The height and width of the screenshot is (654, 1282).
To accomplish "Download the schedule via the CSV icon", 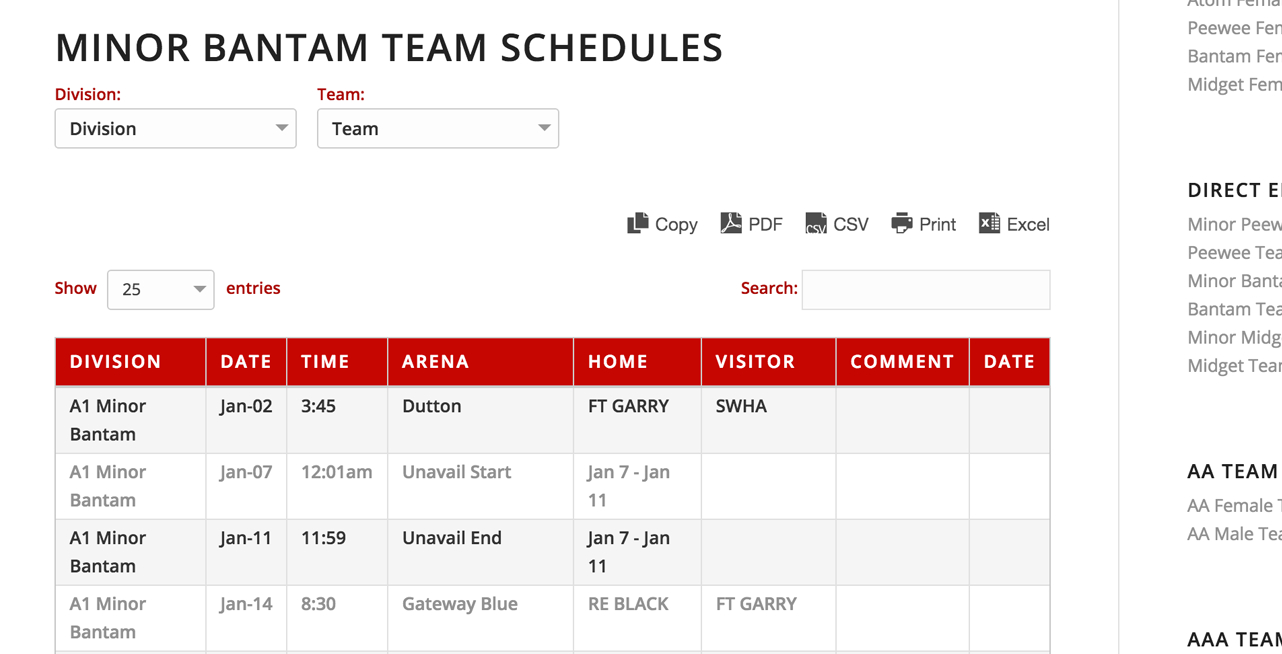I will pos(816,223).
